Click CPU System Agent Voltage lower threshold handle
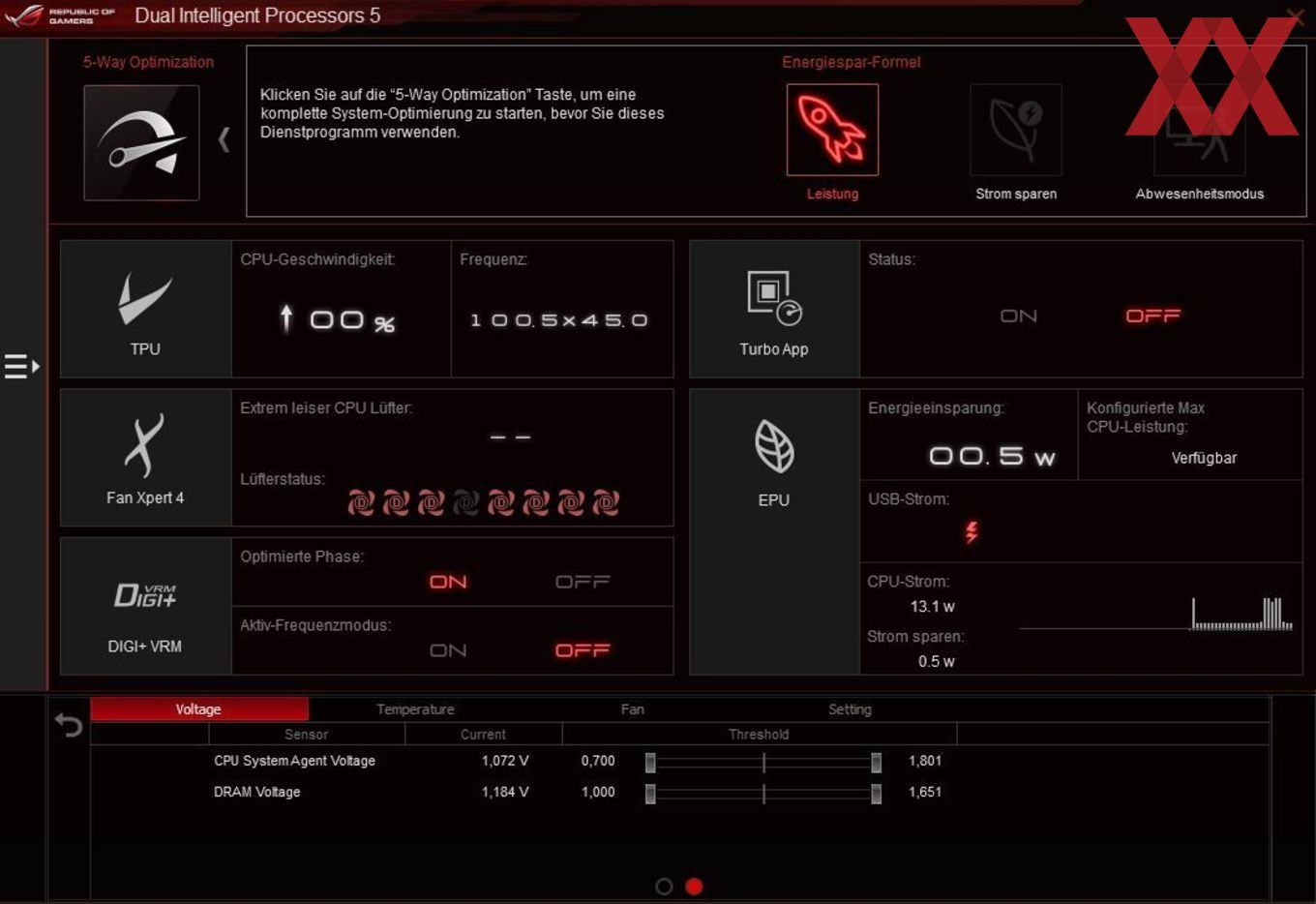Image resolution: width=1316 pixels, height=904 pixels. [650, 763]
